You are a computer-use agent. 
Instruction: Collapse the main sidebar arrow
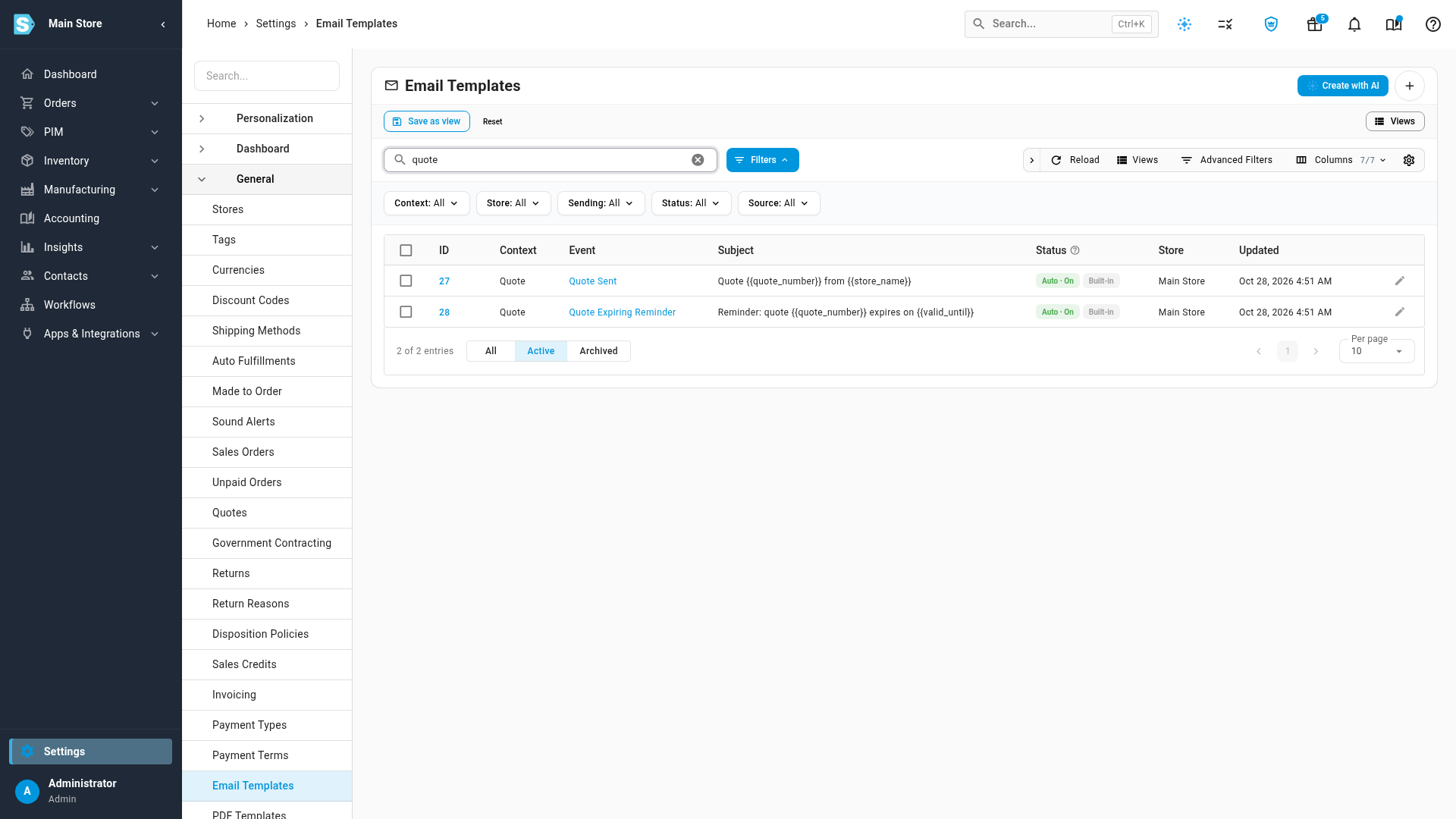163,24
